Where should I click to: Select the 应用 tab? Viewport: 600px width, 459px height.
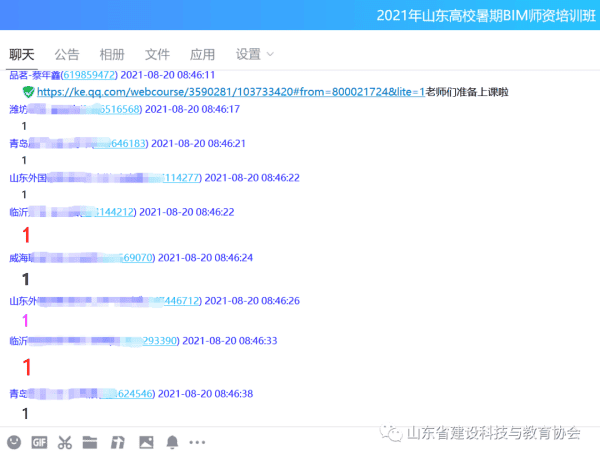click(202, 54)
